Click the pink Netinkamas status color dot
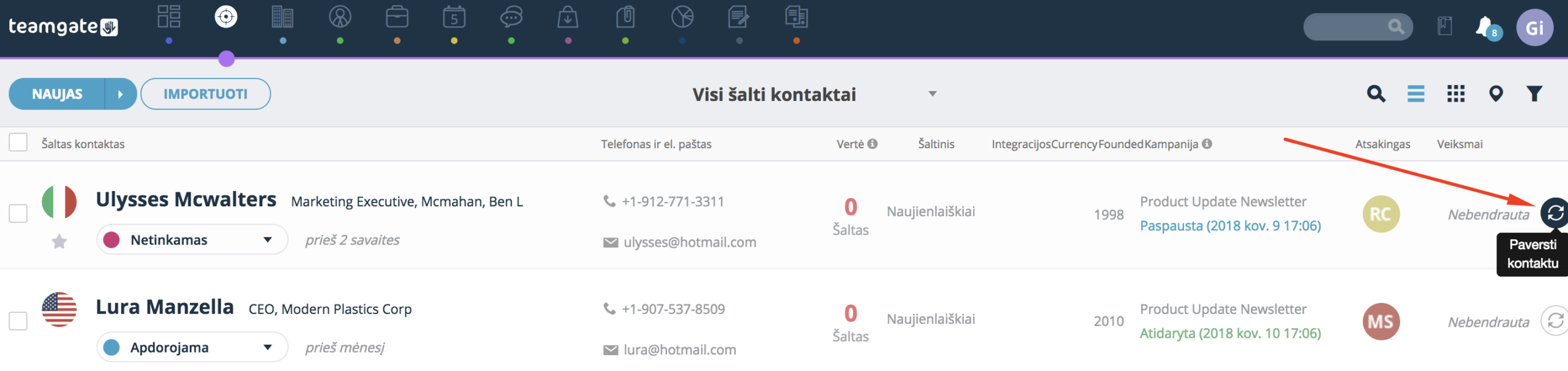The image size is (1568, 371). (111, 239)
